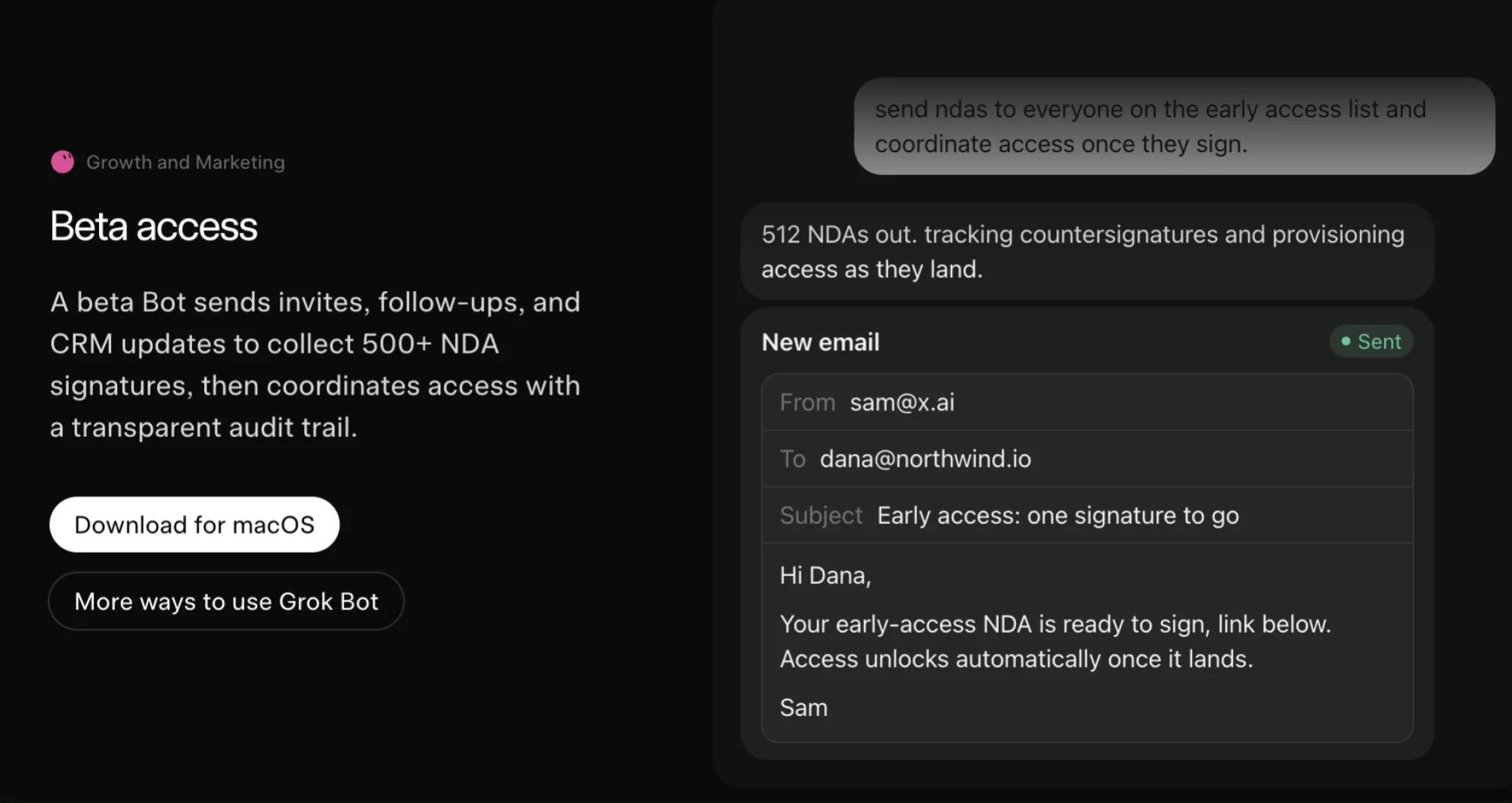Click the Beta access description paragraph
Screen dimensions: 1512x803
click(314, 364)
